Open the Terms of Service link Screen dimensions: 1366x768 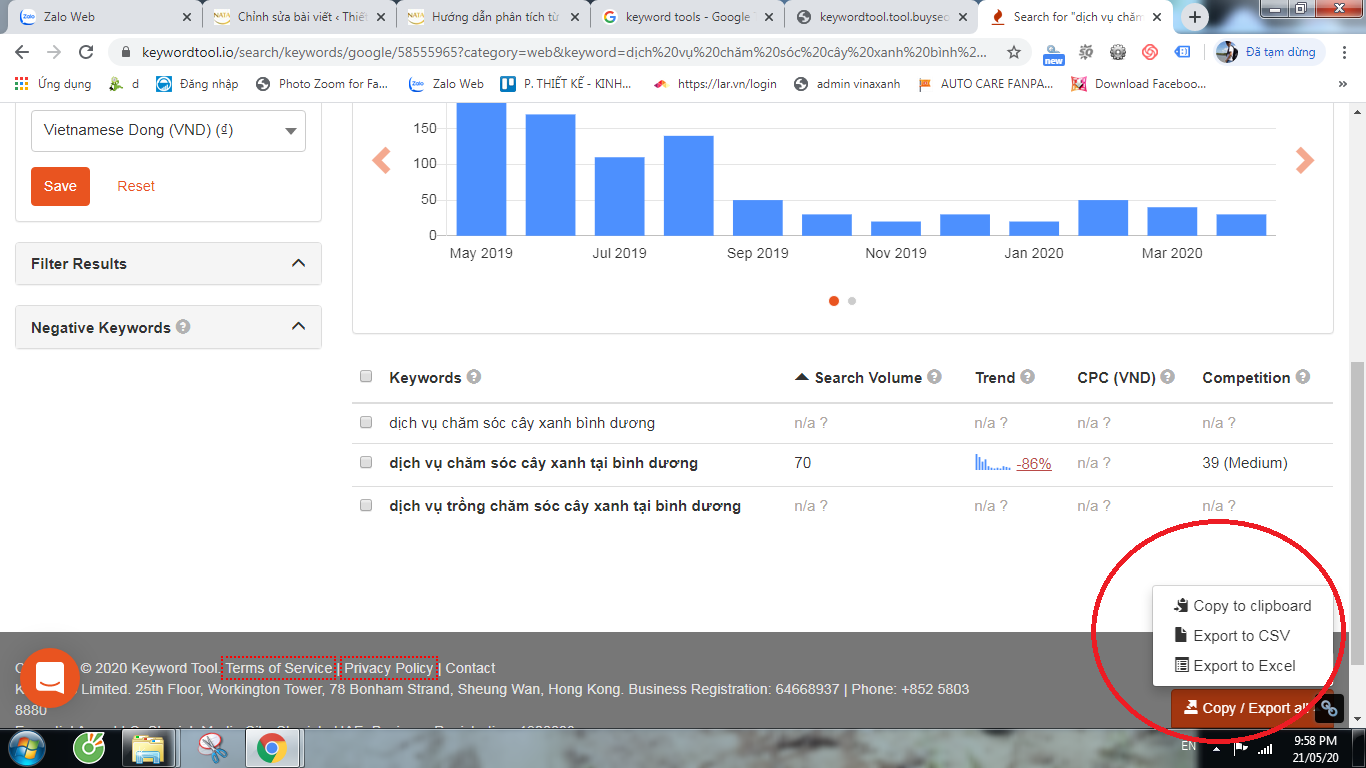279,668
